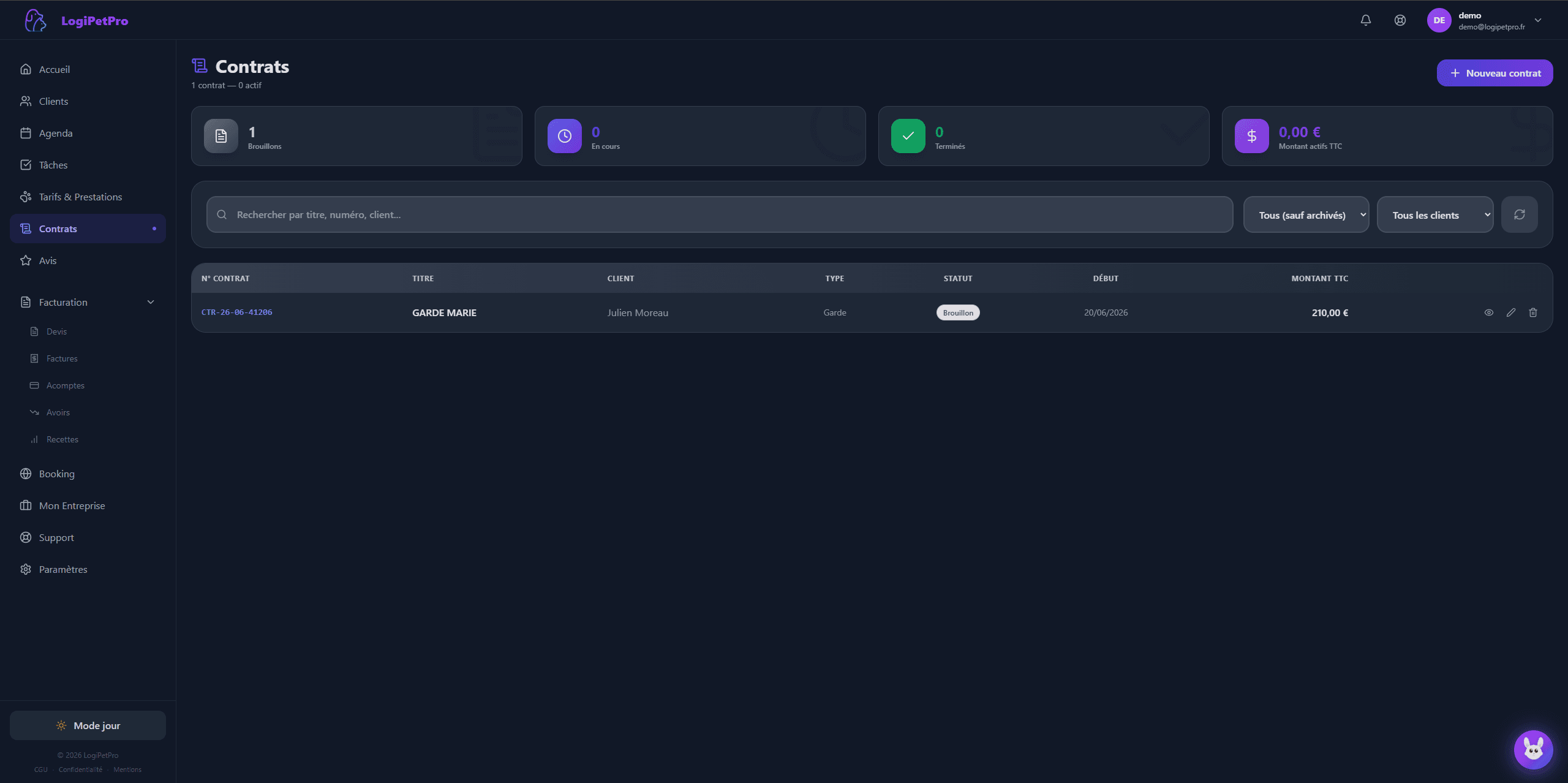This screenshot has height=783, width=1568.
Task: View contract GARDE MARIE with eye icon
Action: 1489,312
